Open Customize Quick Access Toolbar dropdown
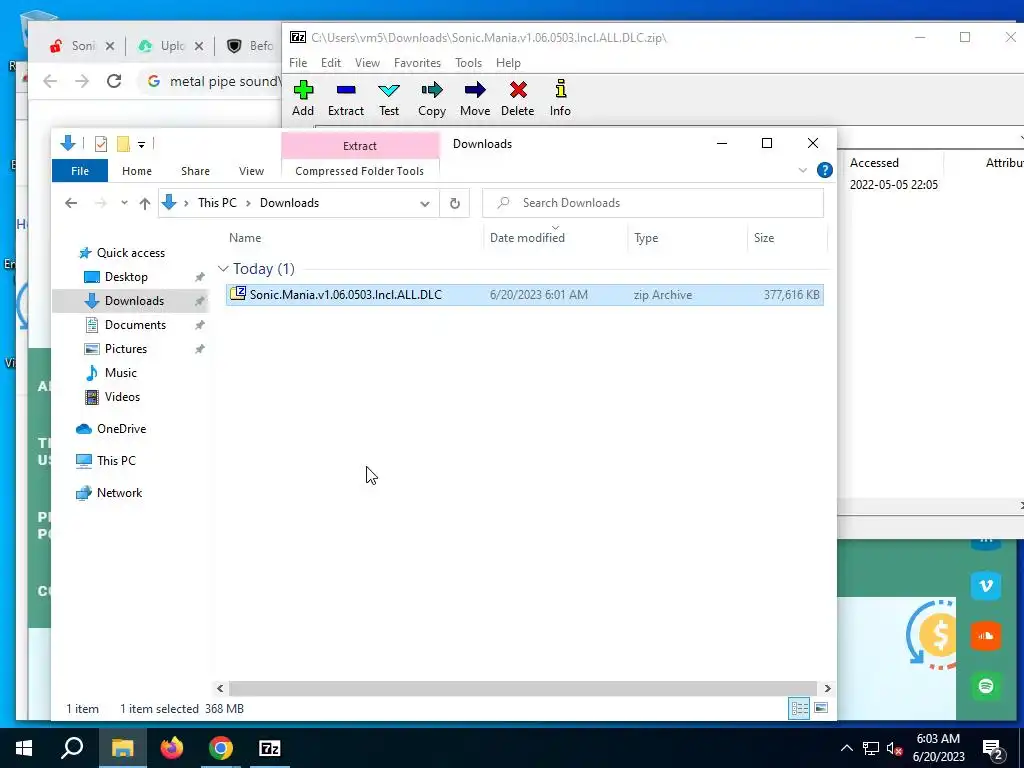Viewport: 1024px width, 768px height. (x=141, y=144)
